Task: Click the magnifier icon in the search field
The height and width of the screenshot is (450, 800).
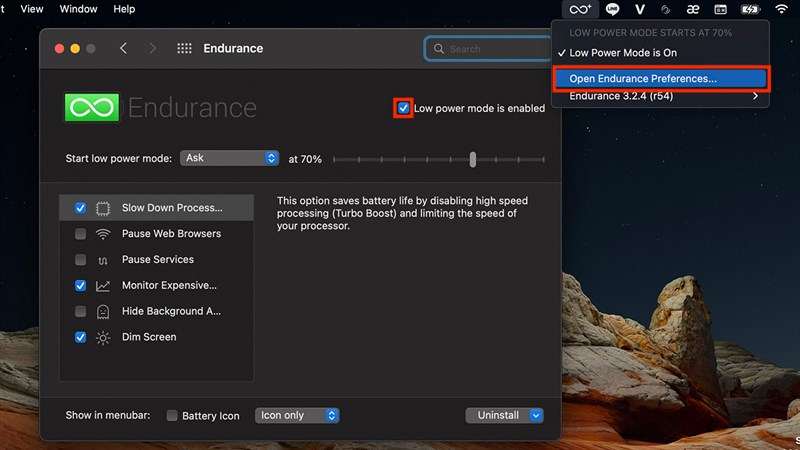Action: click(439, 48)
